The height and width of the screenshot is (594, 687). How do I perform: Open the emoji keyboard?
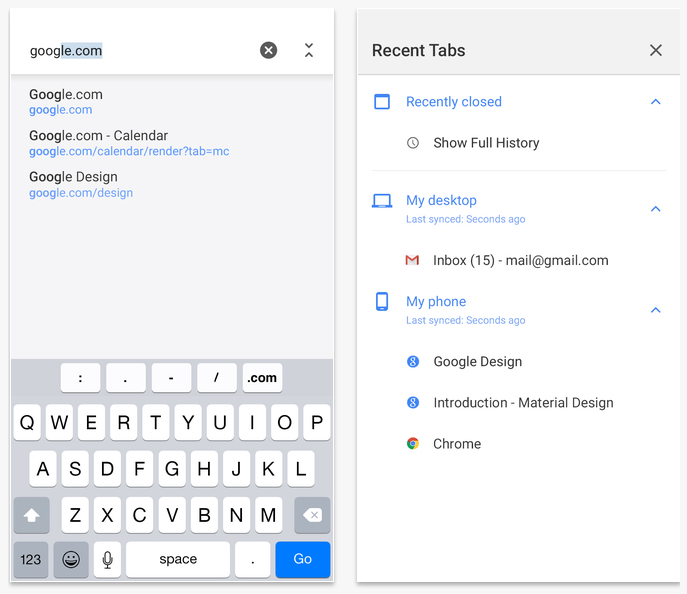(71, 559)
